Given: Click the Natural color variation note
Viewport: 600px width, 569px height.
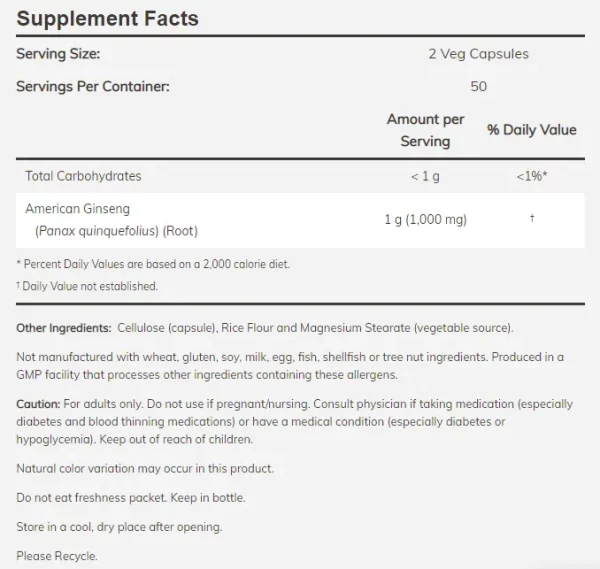Looking at the screenshot, I should tap(145, 468).
